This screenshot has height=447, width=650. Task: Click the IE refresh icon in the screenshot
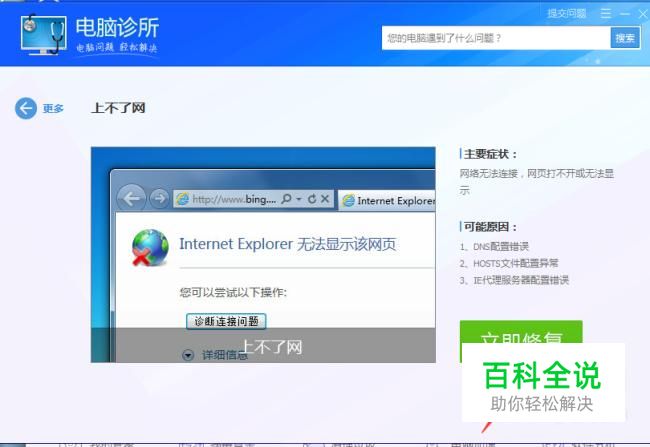pos(312,199)
